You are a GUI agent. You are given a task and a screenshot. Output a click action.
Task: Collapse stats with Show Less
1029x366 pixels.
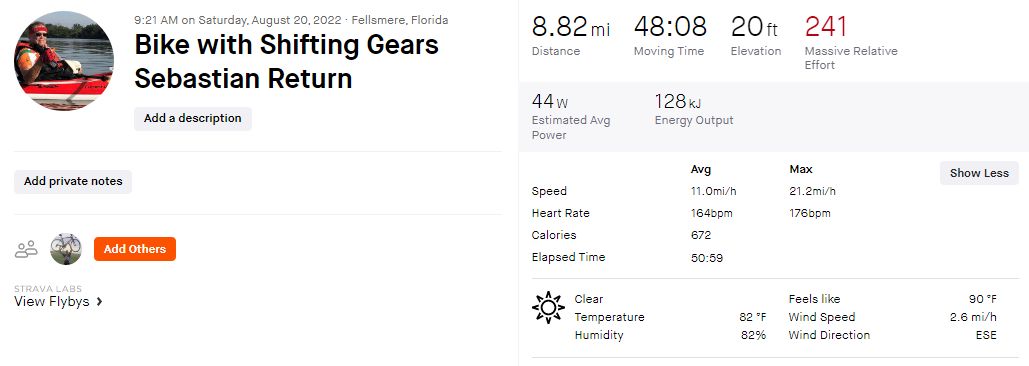click(979, 173)
